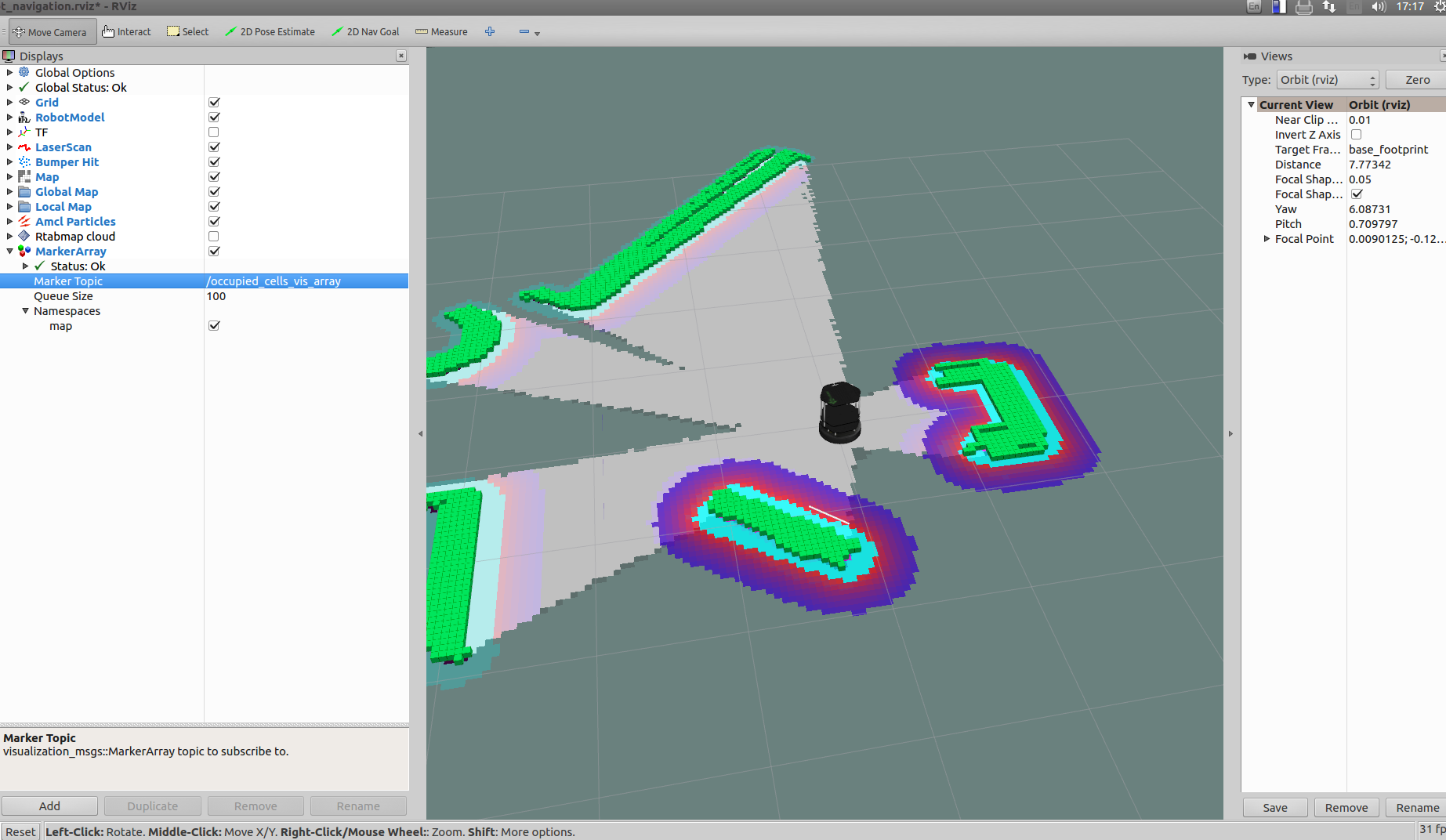Select the Interact tool
The width and height of the screenshot is (1446, 840).
pyautogui.click(x=126, y=31)
